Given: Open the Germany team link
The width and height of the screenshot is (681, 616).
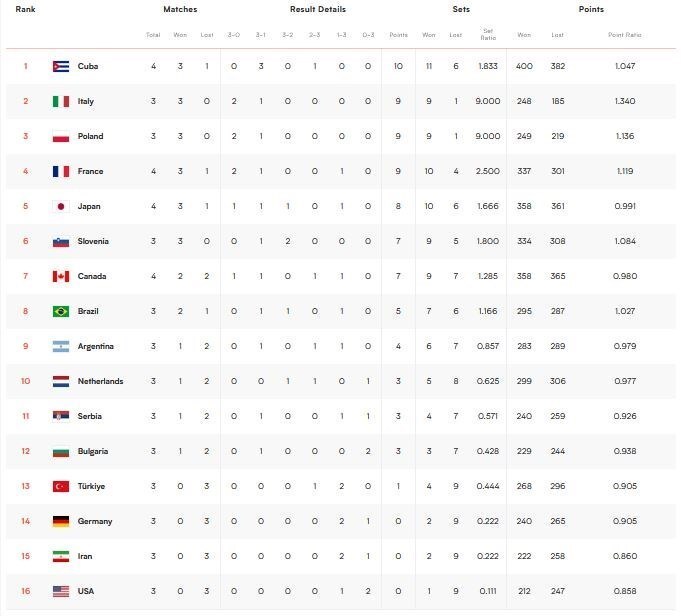Looking at the screenshot, I should click(95, 521).
